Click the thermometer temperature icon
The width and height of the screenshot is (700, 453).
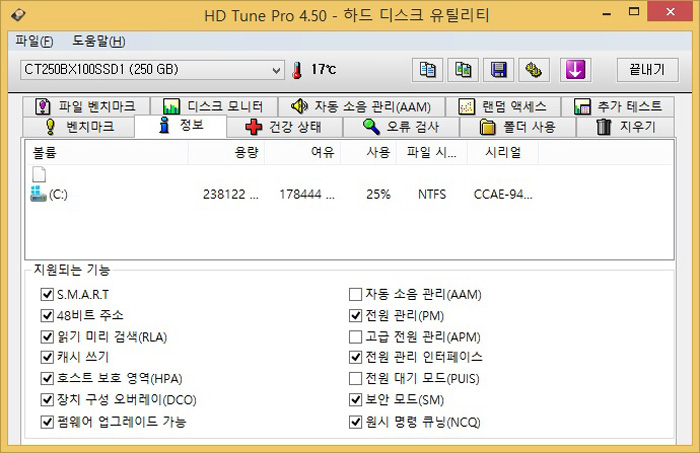point(297,70)
